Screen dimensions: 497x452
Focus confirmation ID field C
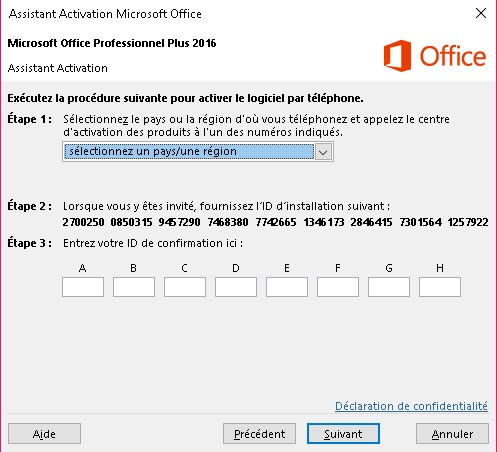(x=185, y=287)
